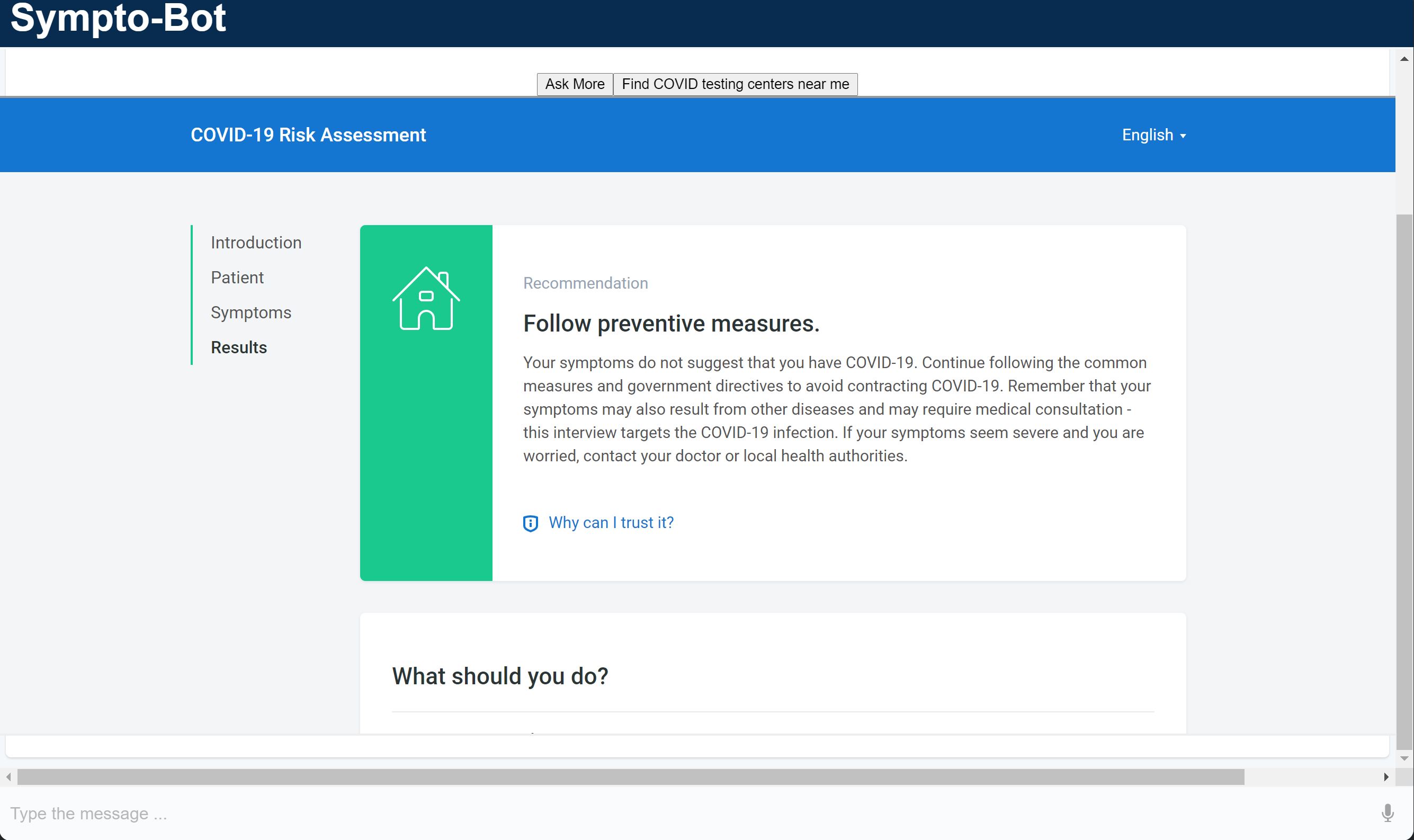
Task: Click the shield info icon
Action: tap(530, 523)
